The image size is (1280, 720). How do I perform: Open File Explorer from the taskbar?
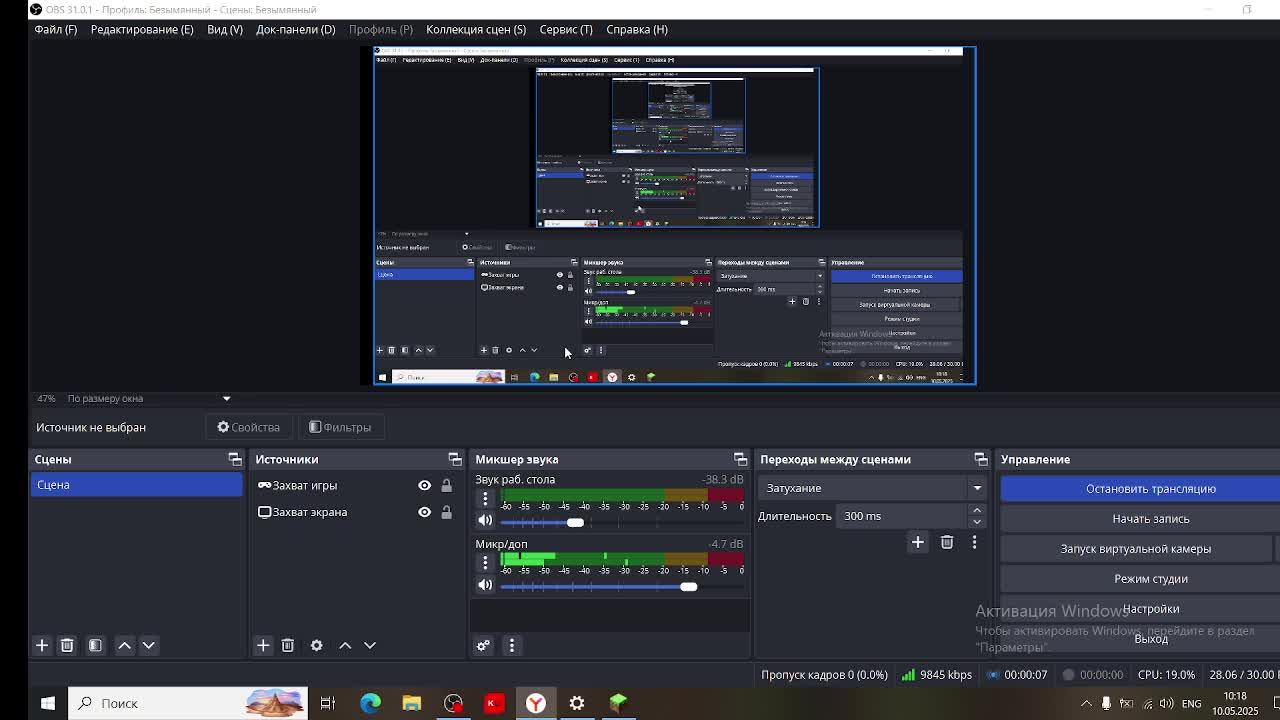[411, 703]
